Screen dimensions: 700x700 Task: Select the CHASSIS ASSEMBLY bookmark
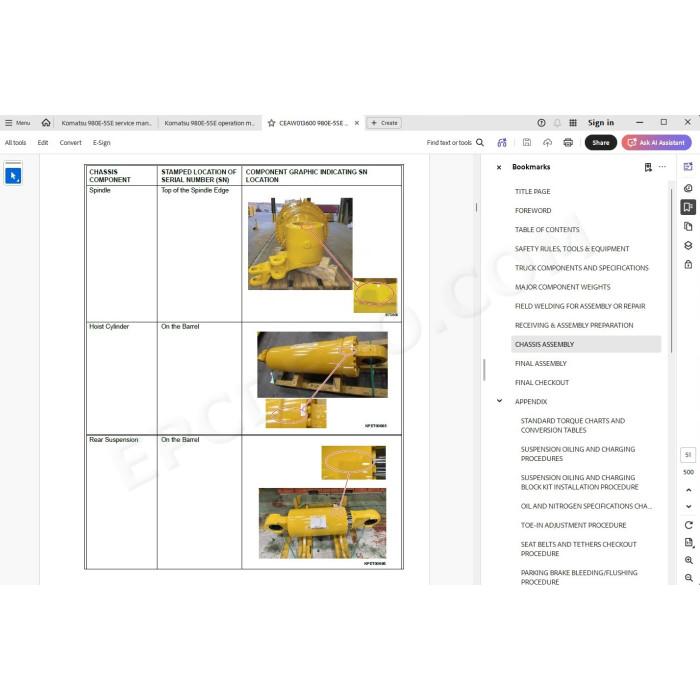pyautogui.click(x=586, y=344)
